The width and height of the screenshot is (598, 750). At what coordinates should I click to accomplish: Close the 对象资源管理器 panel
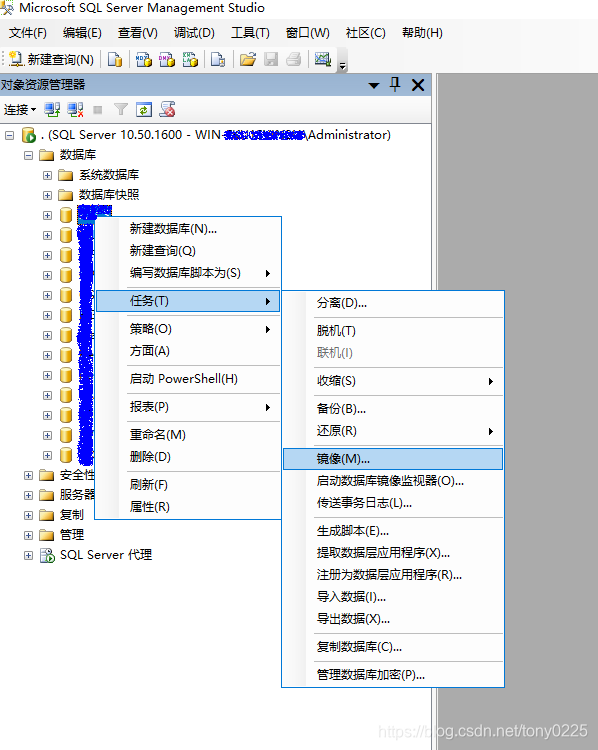[418, 85]
